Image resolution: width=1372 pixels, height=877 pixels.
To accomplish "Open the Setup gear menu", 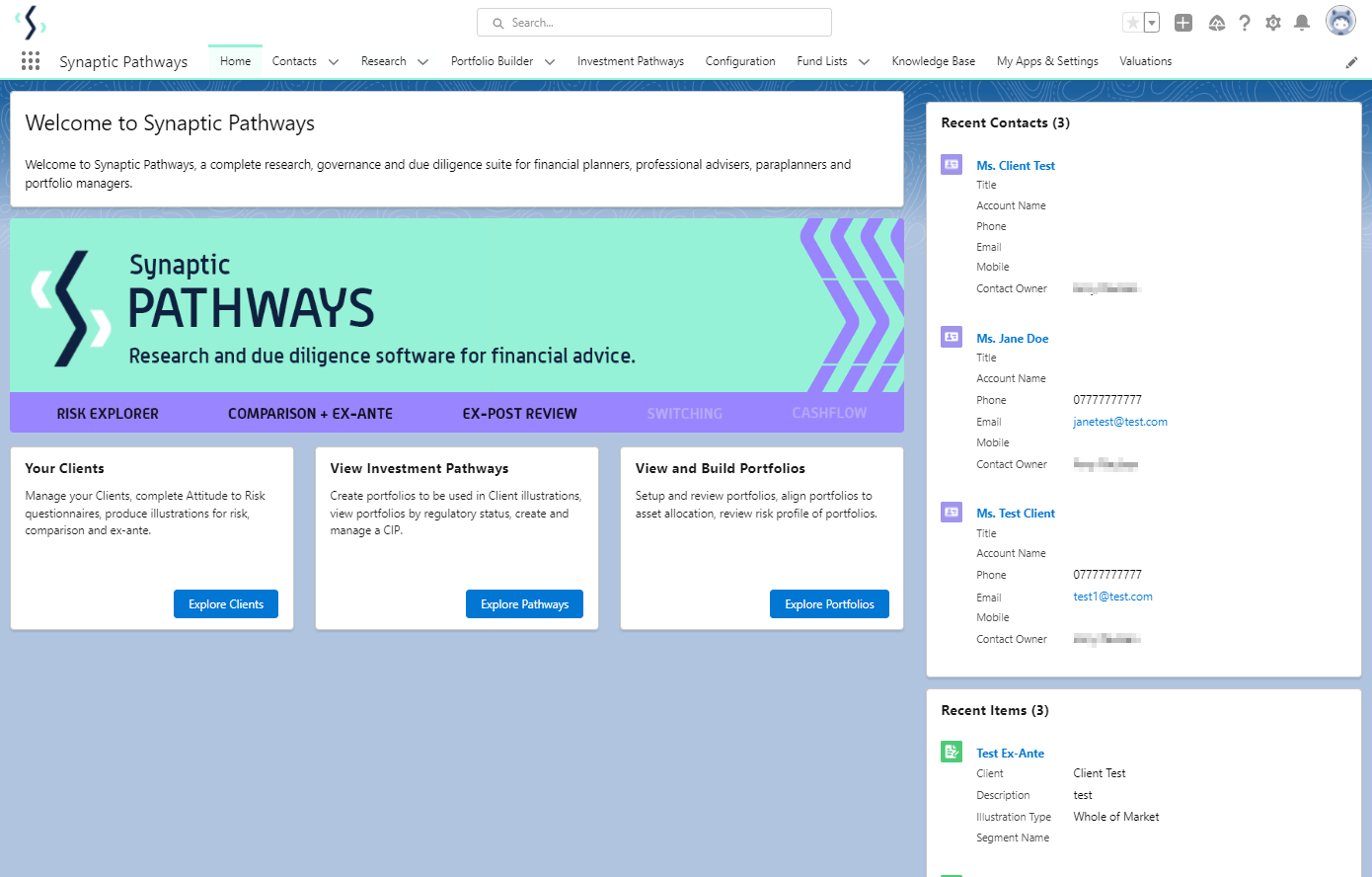I will click(1273, 23).
